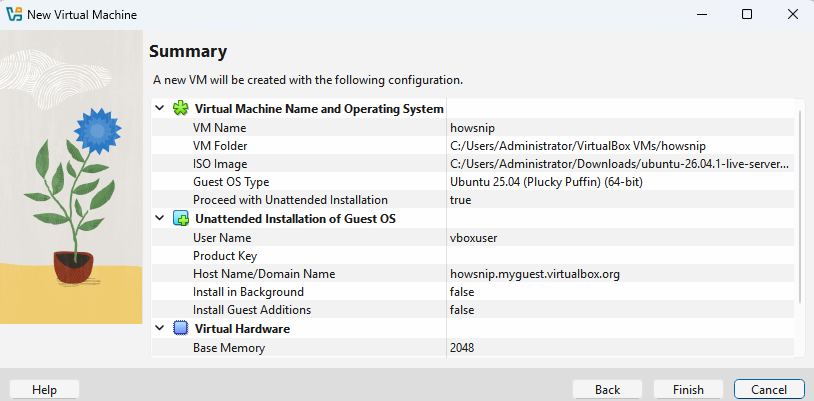Viewport: 814px width, 401px height.
Task: Click the blue Virtual Hardware chip icon
Action: point(180,329)
